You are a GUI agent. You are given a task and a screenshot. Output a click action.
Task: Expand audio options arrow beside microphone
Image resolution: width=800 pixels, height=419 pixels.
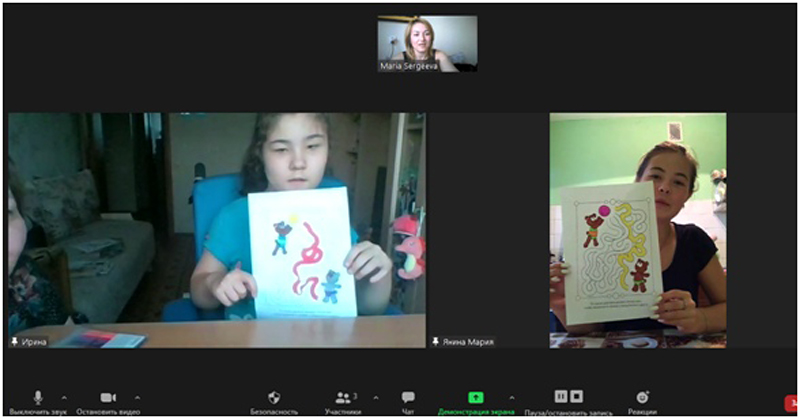(x=65, y=397)
